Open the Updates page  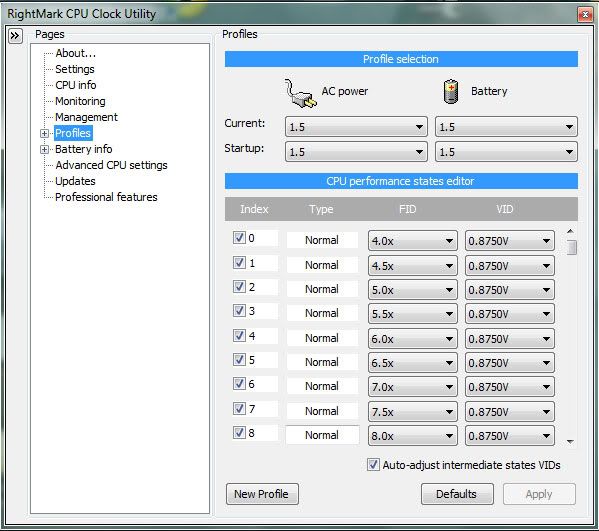pyautogui.click(x=75, y=181)
